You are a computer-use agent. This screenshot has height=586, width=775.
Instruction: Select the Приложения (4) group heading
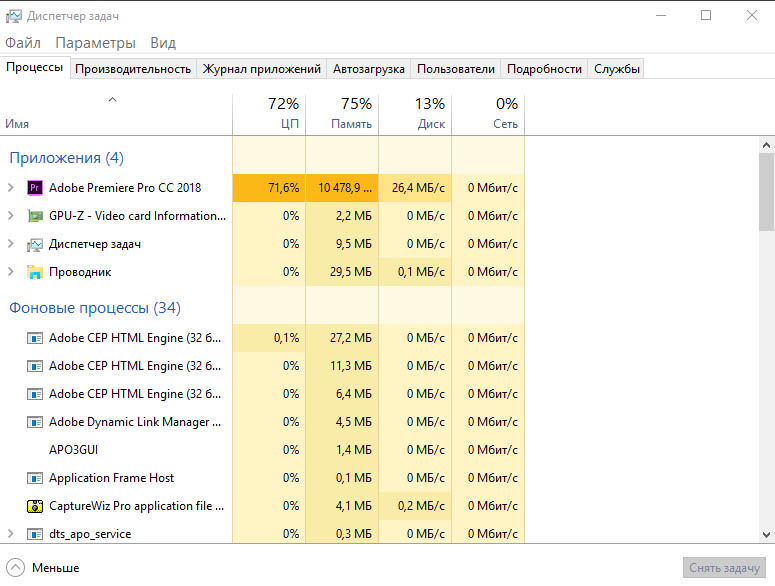(66, 158)
